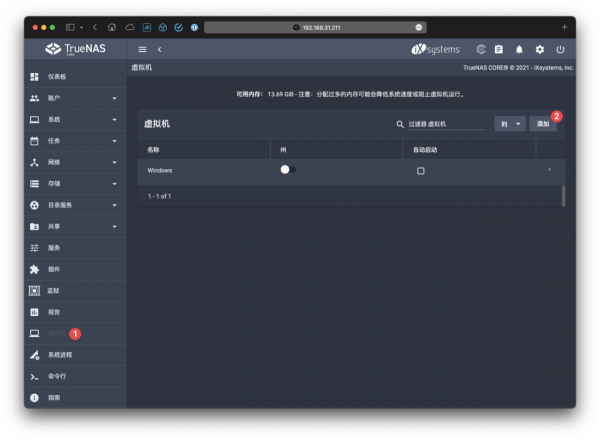Click the browser home icon
This screenshot has width=600, height=440.
112,27
